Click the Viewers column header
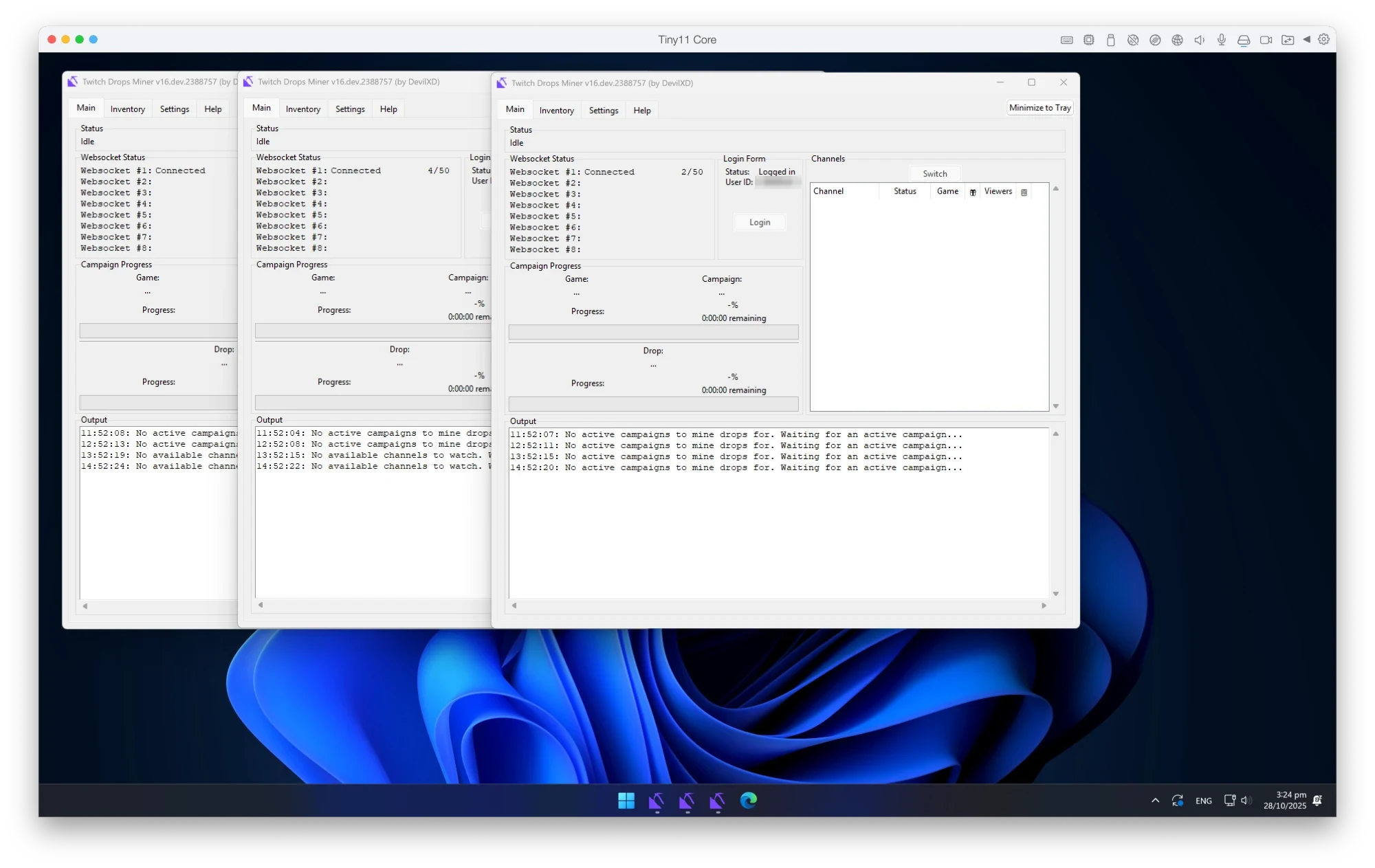Image resolution: width=1375 pixels, height=868 pixels. coord(998,192)
